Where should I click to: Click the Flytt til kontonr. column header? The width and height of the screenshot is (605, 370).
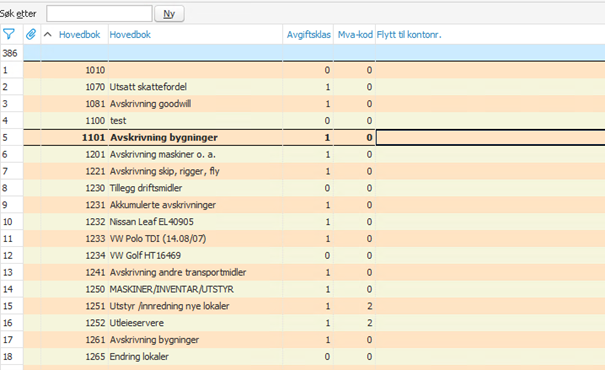click(409, 35)
